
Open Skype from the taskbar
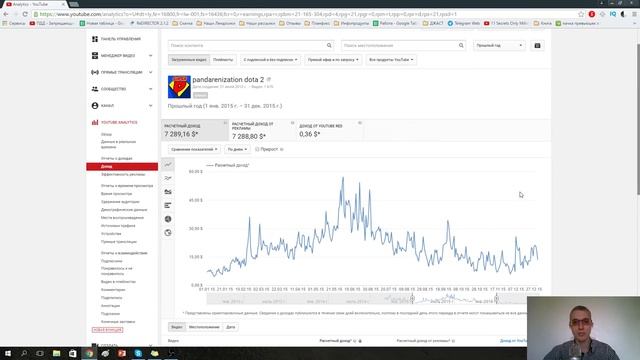[138, 353]
